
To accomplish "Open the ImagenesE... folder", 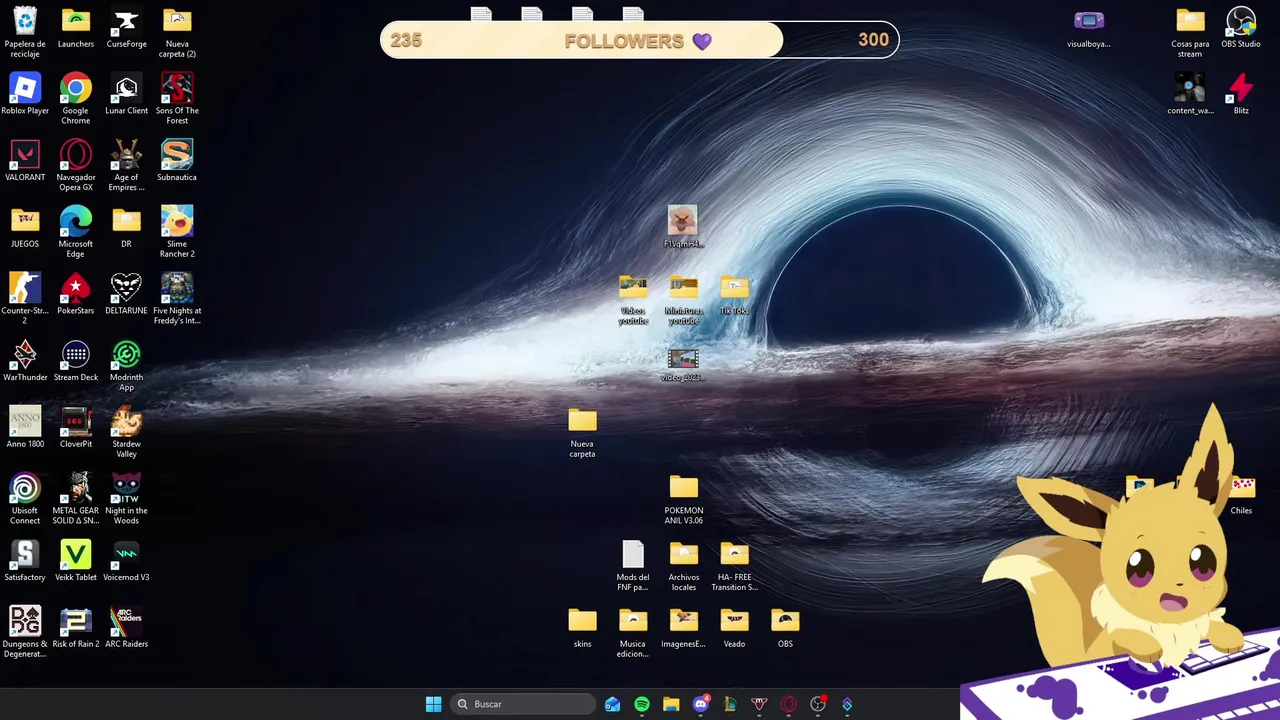I will click(x=684, y=621).
